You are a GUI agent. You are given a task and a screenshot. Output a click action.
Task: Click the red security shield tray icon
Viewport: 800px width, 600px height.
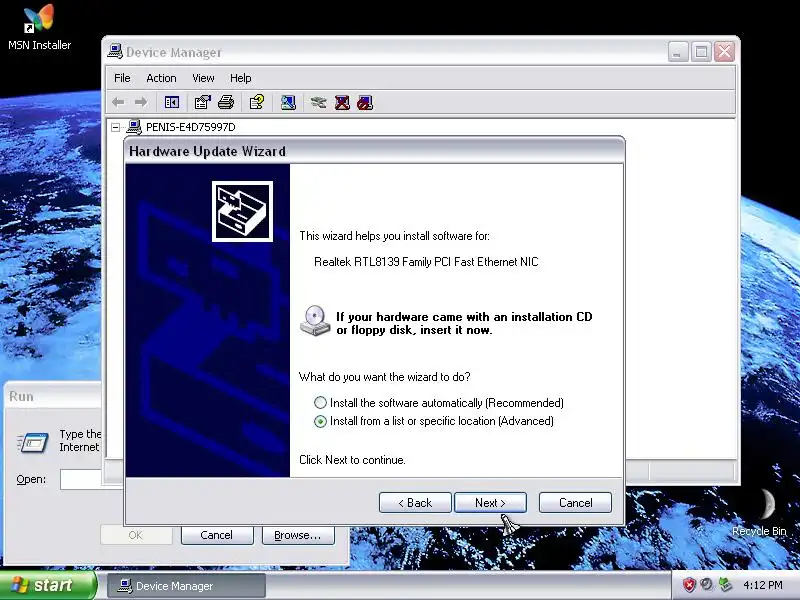[x=689, y=585]
